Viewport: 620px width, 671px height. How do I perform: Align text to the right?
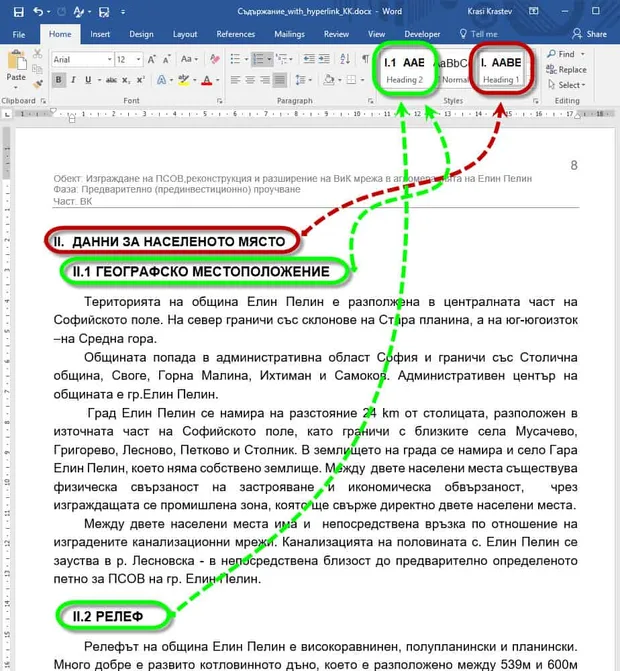(265, 80)
